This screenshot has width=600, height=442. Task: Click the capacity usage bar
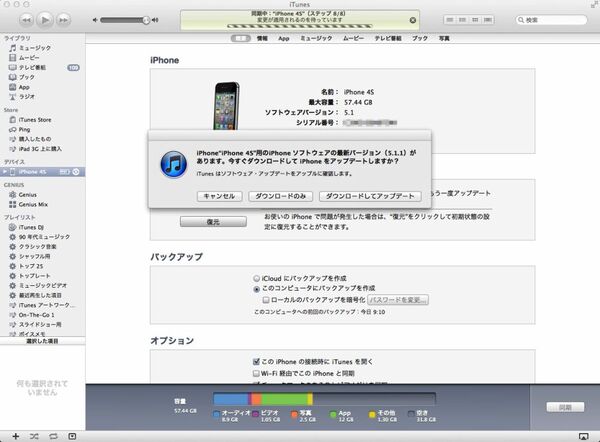tap(324, 399)
